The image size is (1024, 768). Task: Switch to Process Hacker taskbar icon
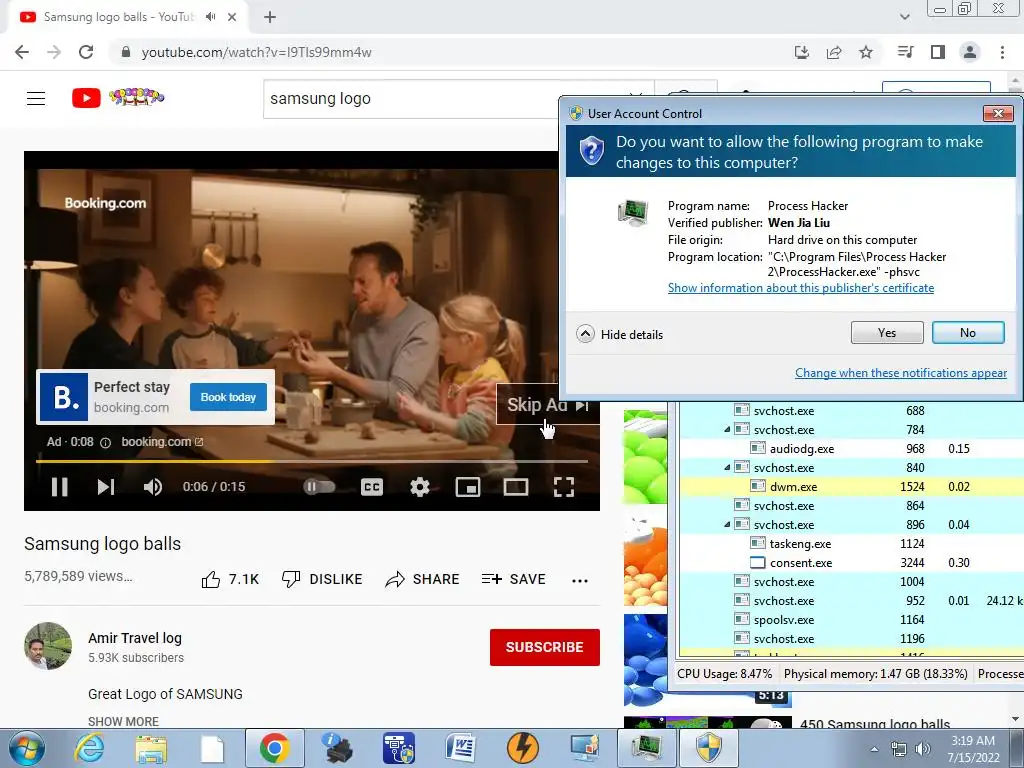646,748
